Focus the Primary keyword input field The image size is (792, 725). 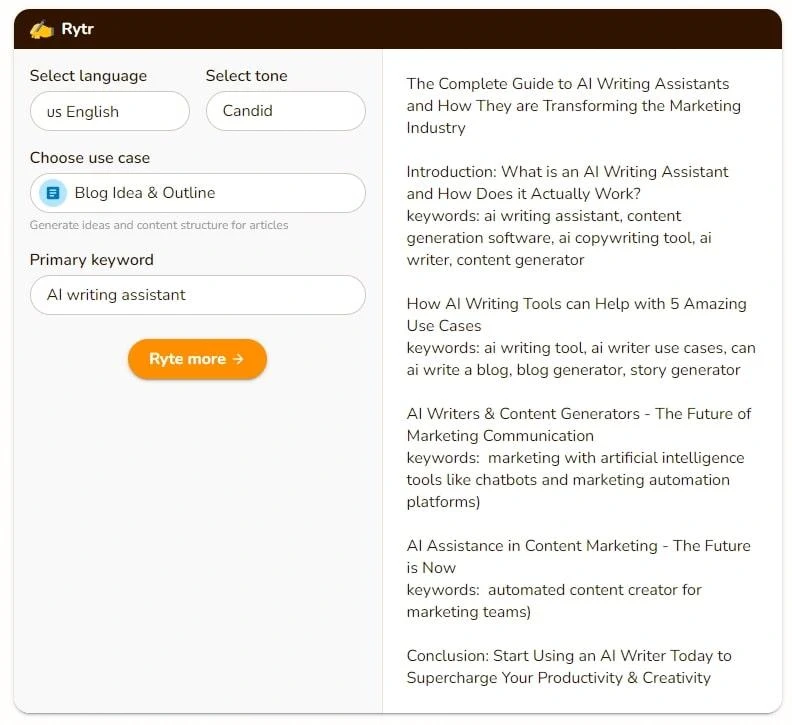pos(197,295)
